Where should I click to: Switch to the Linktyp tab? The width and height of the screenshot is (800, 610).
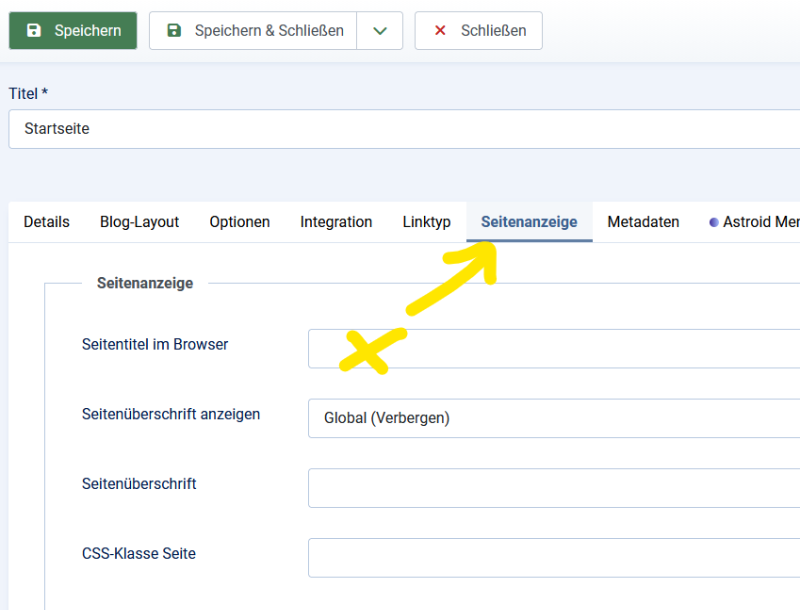427,222
